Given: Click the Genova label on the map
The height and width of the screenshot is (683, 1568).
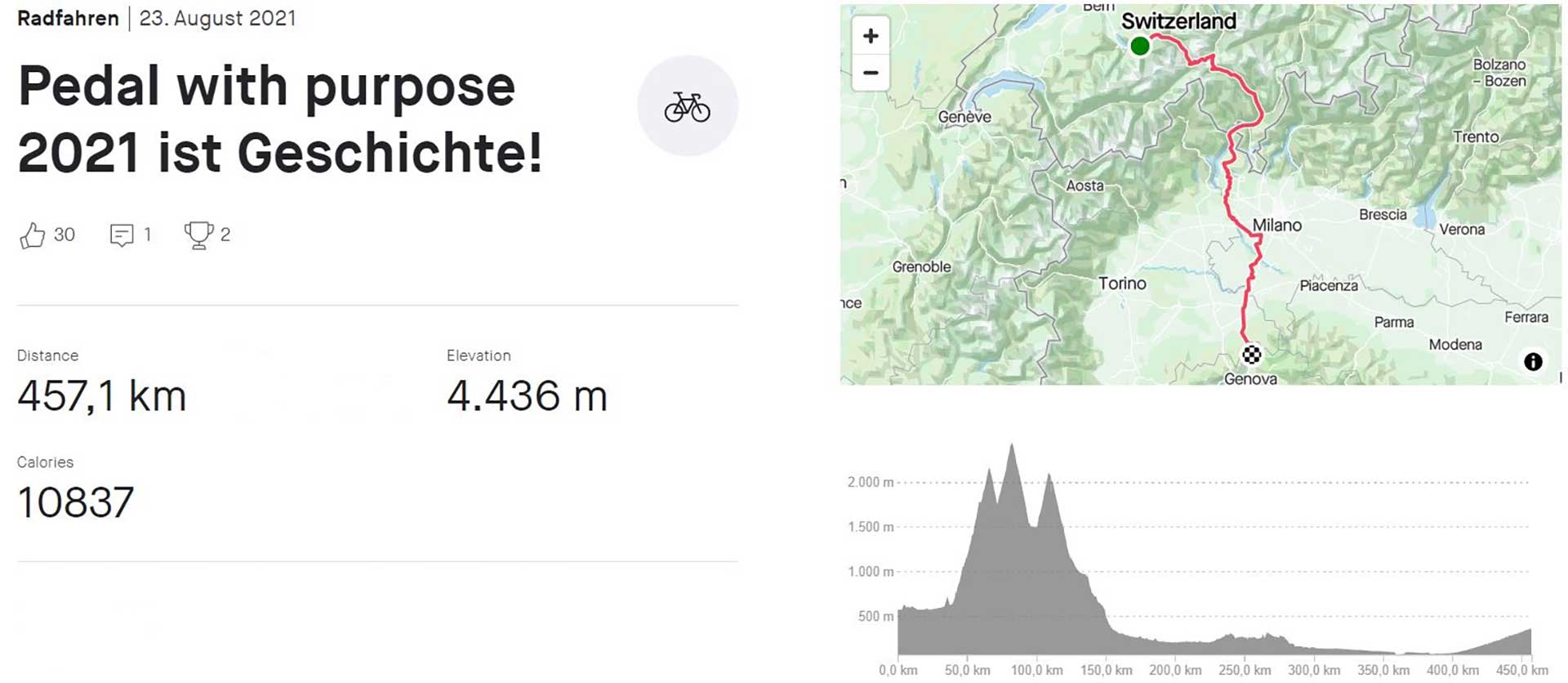Looking at the screenshot, I should 1250,379.
